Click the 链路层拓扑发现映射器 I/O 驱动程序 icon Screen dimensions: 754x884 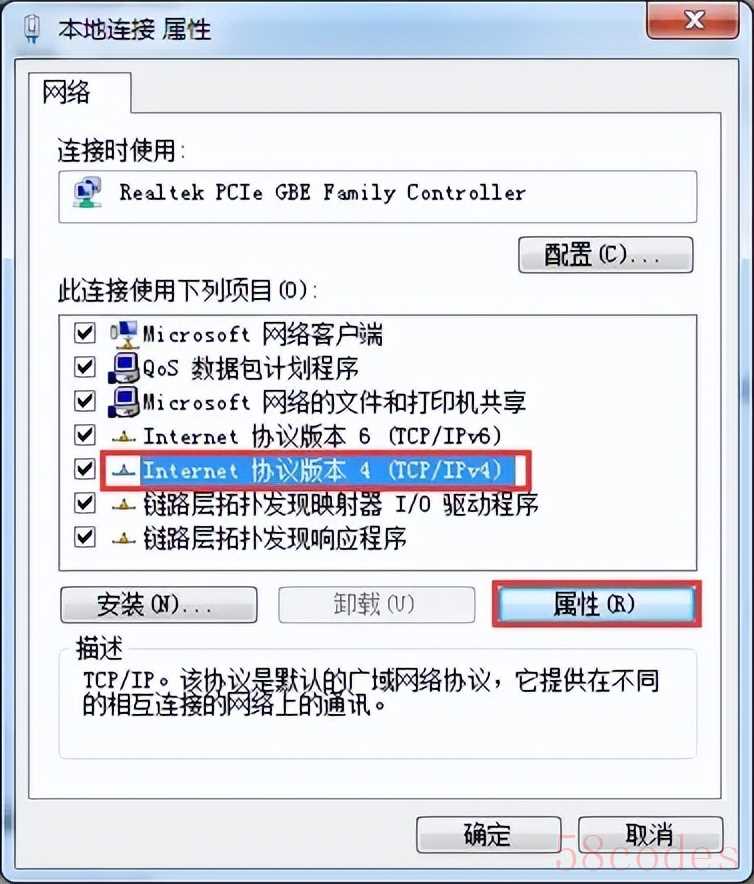(x=124, y=505)
